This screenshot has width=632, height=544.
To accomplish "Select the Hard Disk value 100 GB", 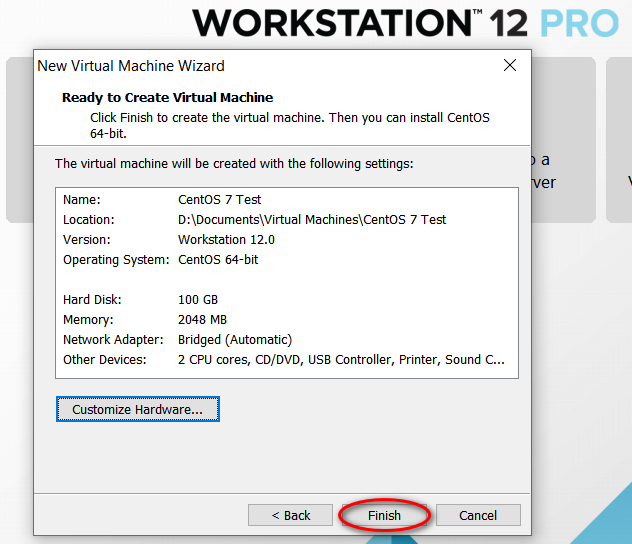I will tap(198, 299).
